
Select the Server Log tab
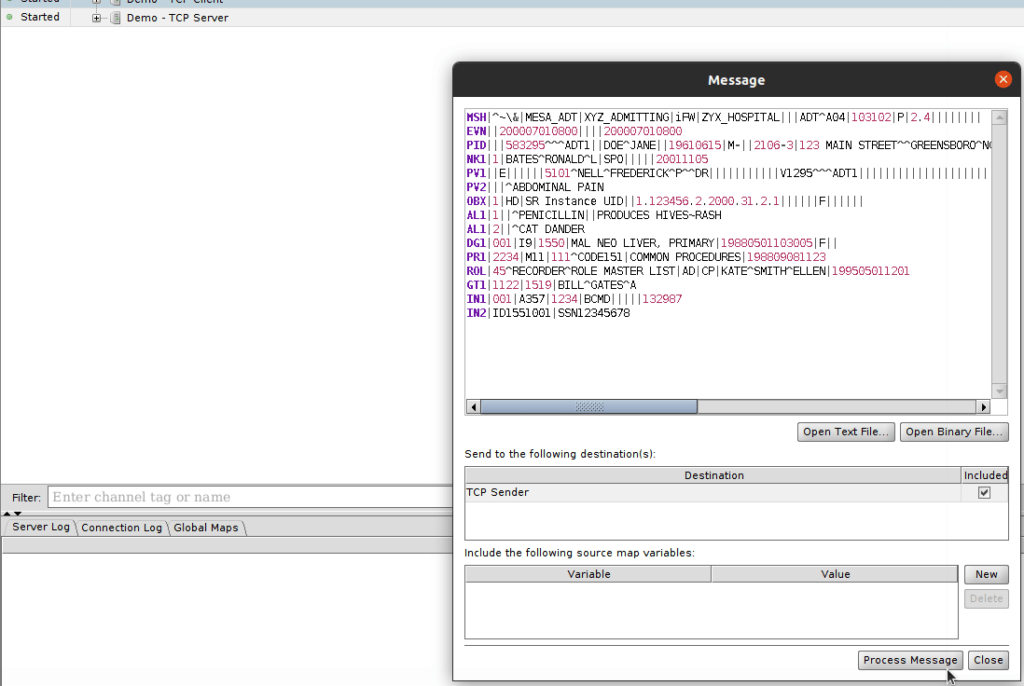[39, 527]
